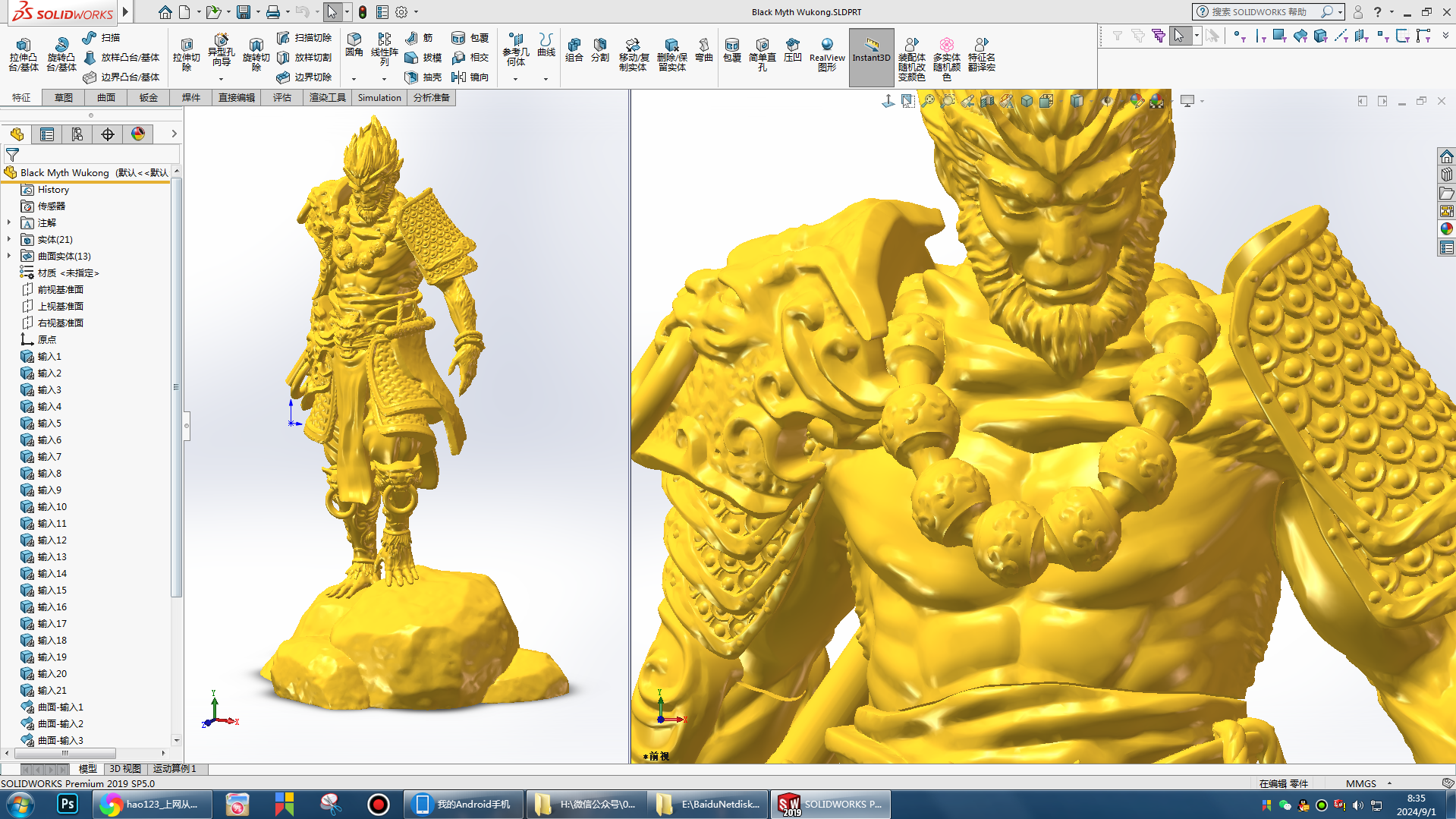Viewport: 1456px width, 819px height.
Task: Select the 旋转切除 revolved cut tool
Action: [256, 55]
